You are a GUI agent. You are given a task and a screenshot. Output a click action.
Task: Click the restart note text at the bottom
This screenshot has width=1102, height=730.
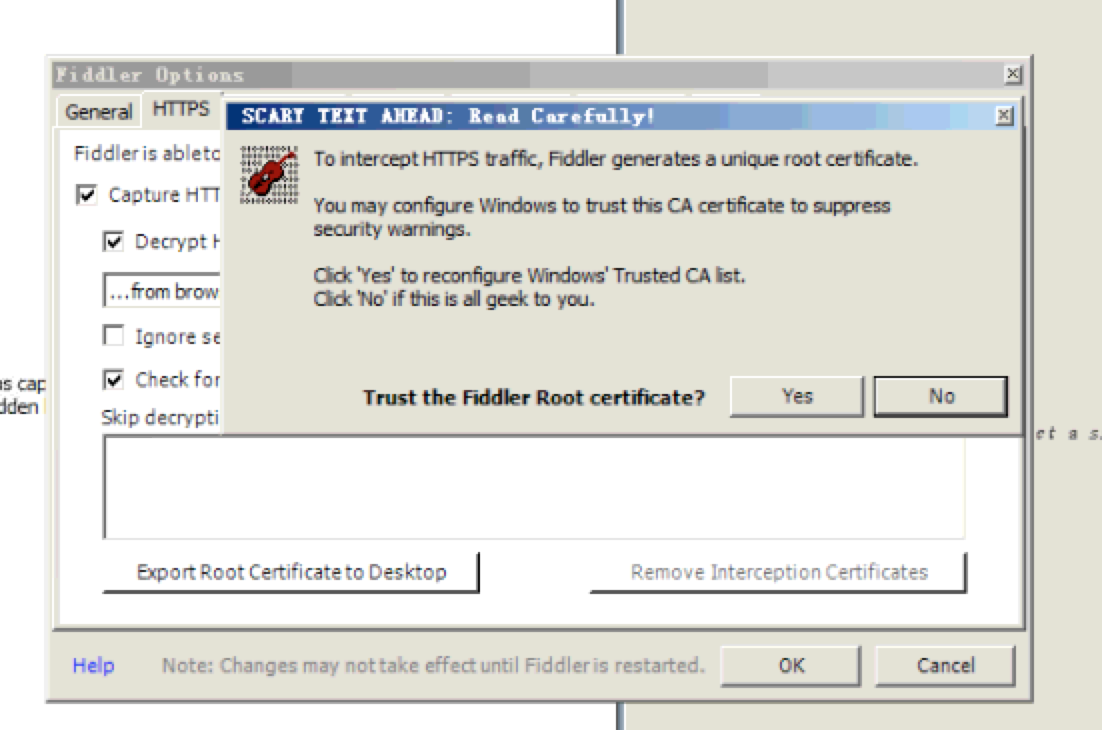click(x=433, y=665)
